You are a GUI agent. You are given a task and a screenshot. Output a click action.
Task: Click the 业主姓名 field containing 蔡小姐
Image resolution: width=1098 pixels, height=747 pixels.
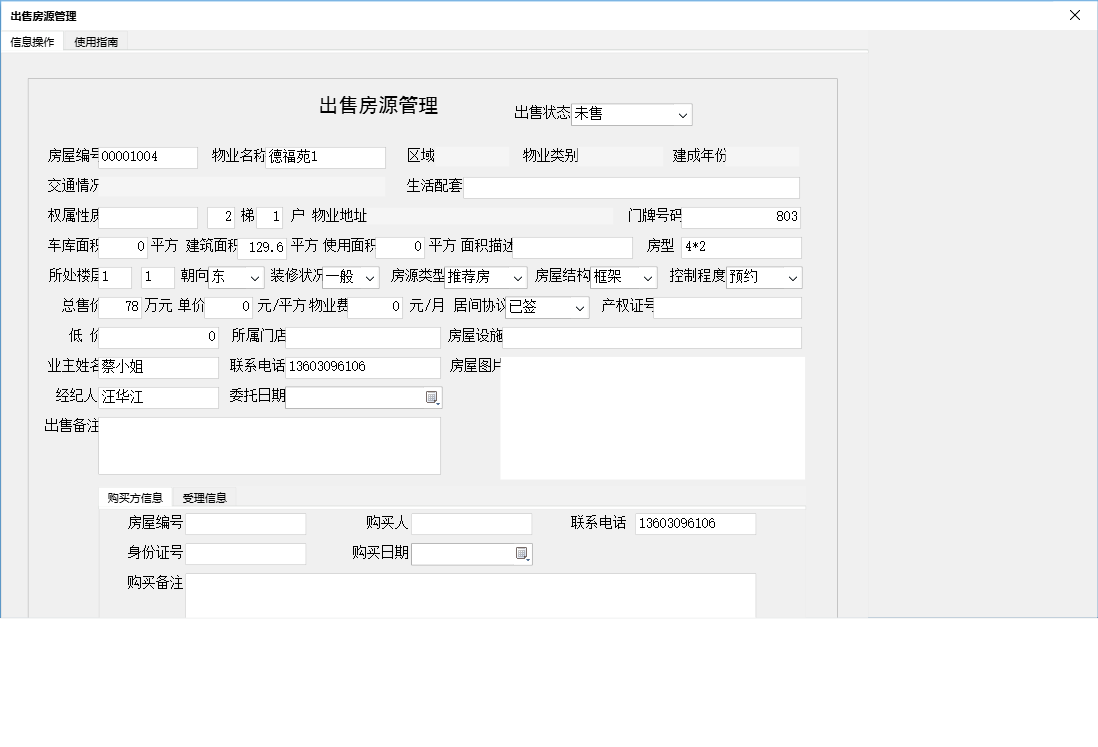(x=158, y=368)
